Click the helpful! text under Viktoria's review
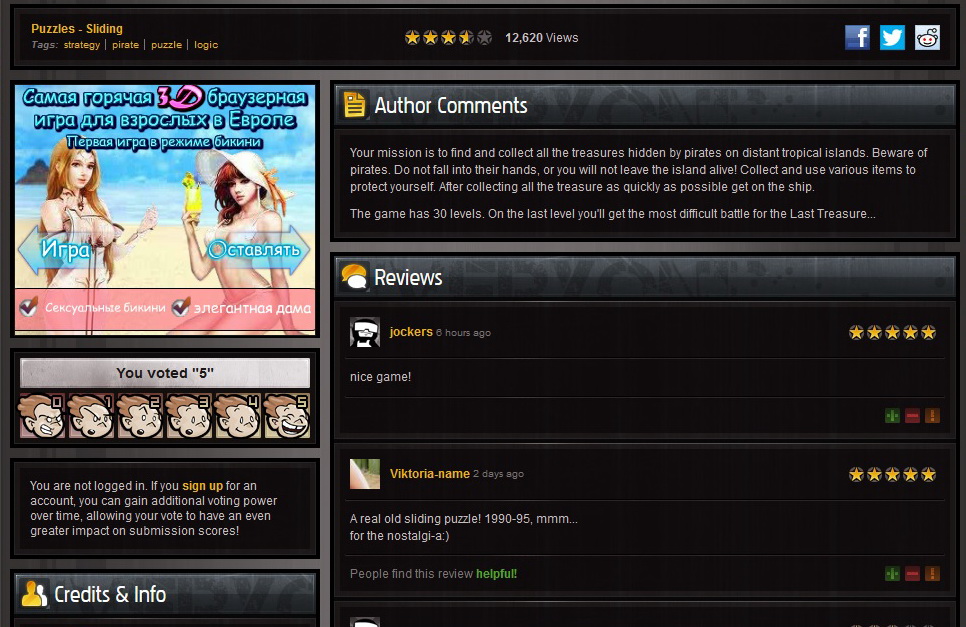Screen dimensions: 966x627 (497, 574)
